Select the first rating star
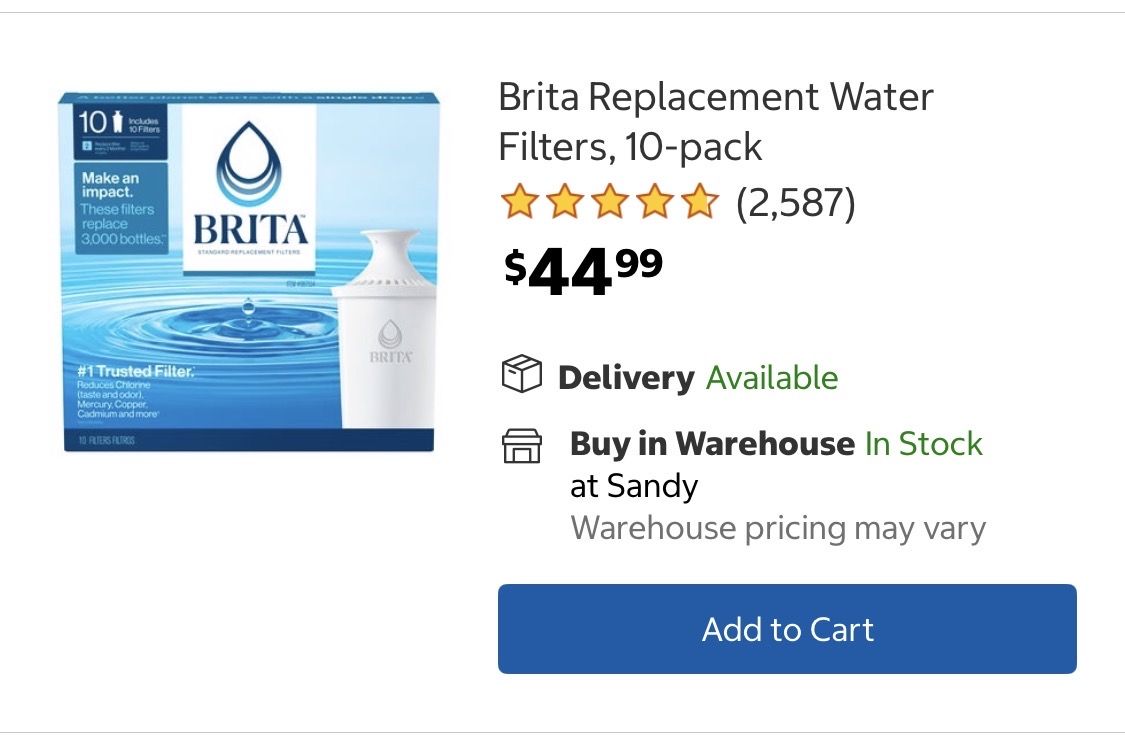1125x744 pixels. point(518,202)
